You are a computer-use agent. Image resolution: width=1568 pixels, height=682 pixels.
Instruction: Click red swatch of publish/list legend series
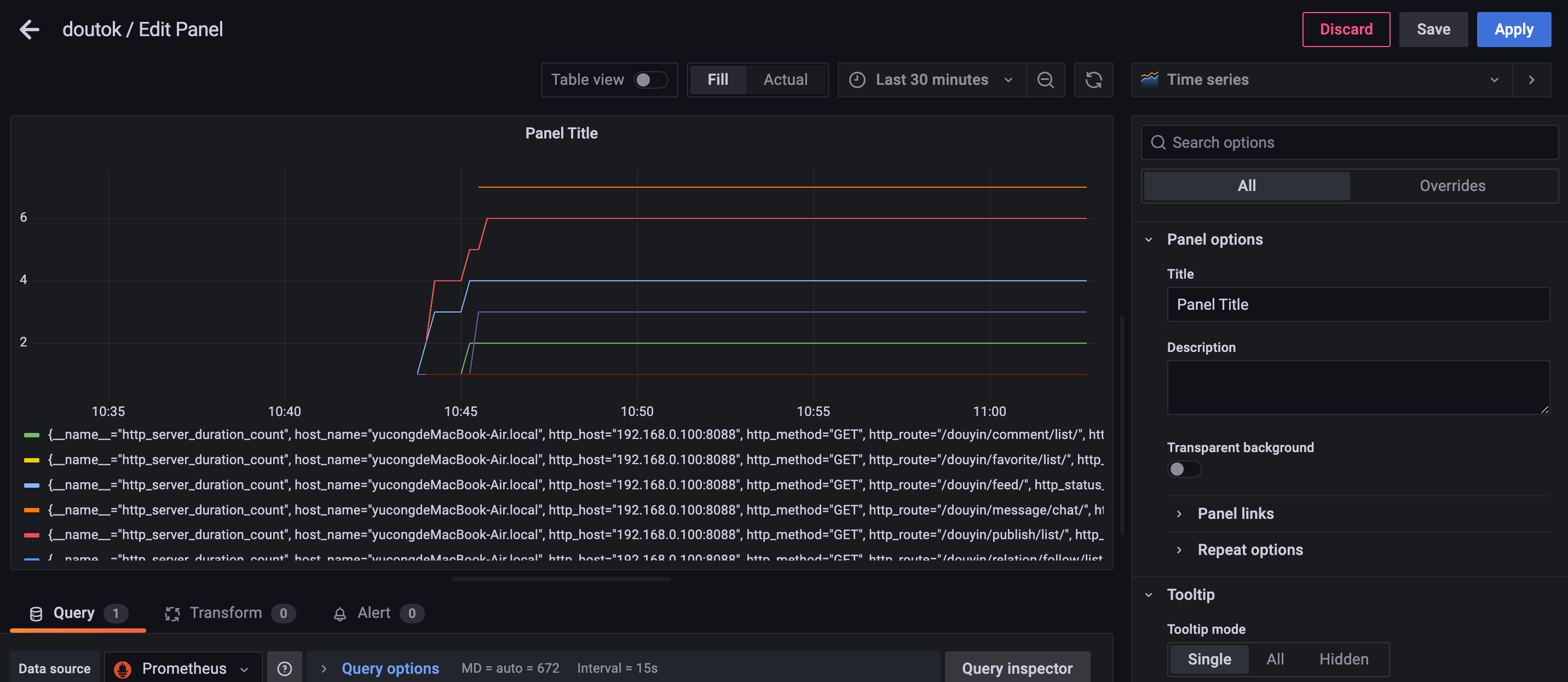[x=32, y=535]
